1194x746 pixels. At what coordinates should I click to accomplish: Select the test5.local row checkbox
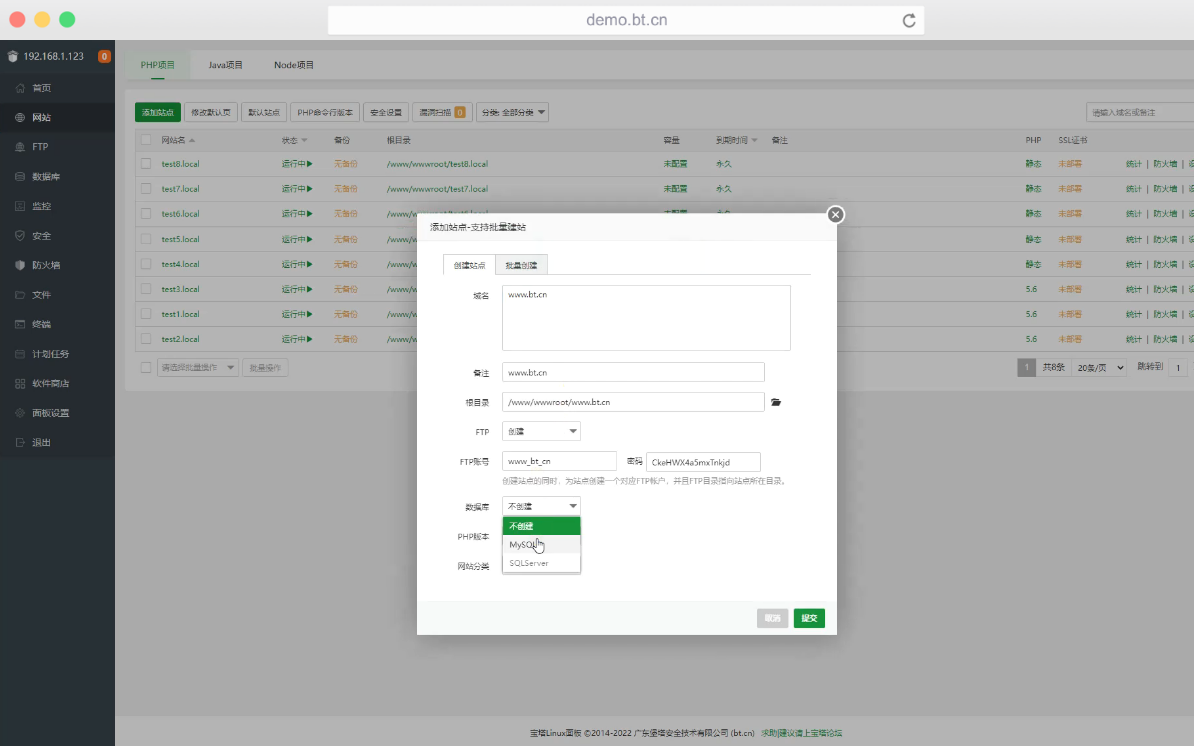point(146,239)
